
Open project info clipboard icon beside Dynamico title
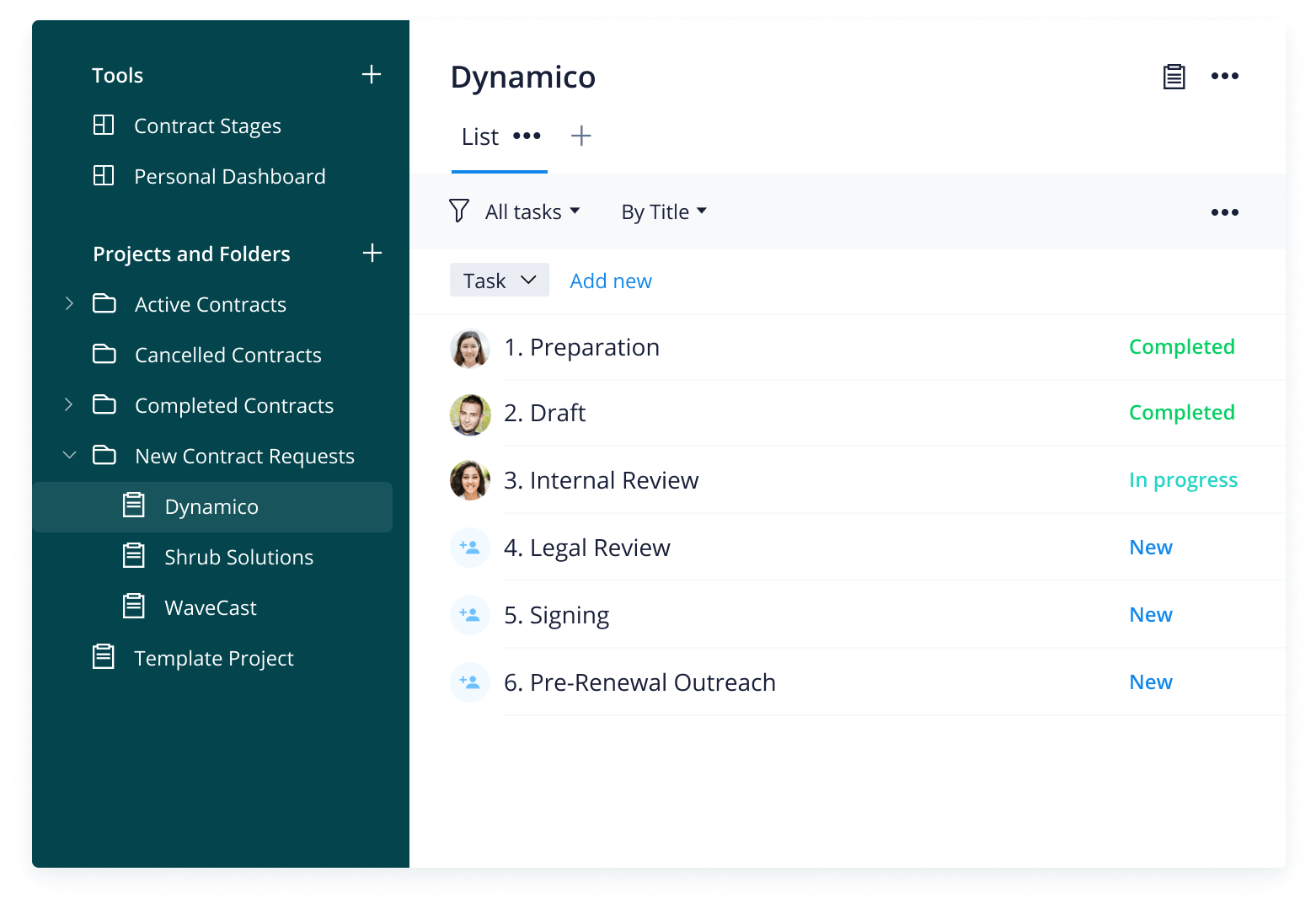pos(1174,76)
